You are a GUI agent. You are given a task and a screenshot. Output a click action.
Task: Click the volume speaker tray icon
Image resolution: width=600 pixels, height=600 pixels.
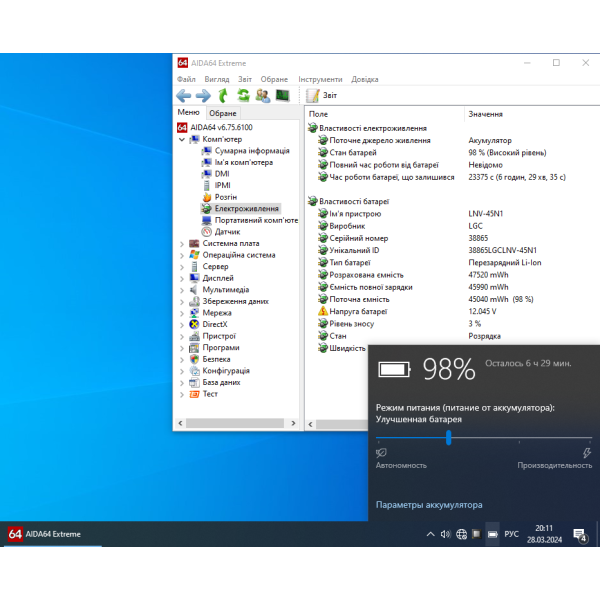click(x=445, y=534)
